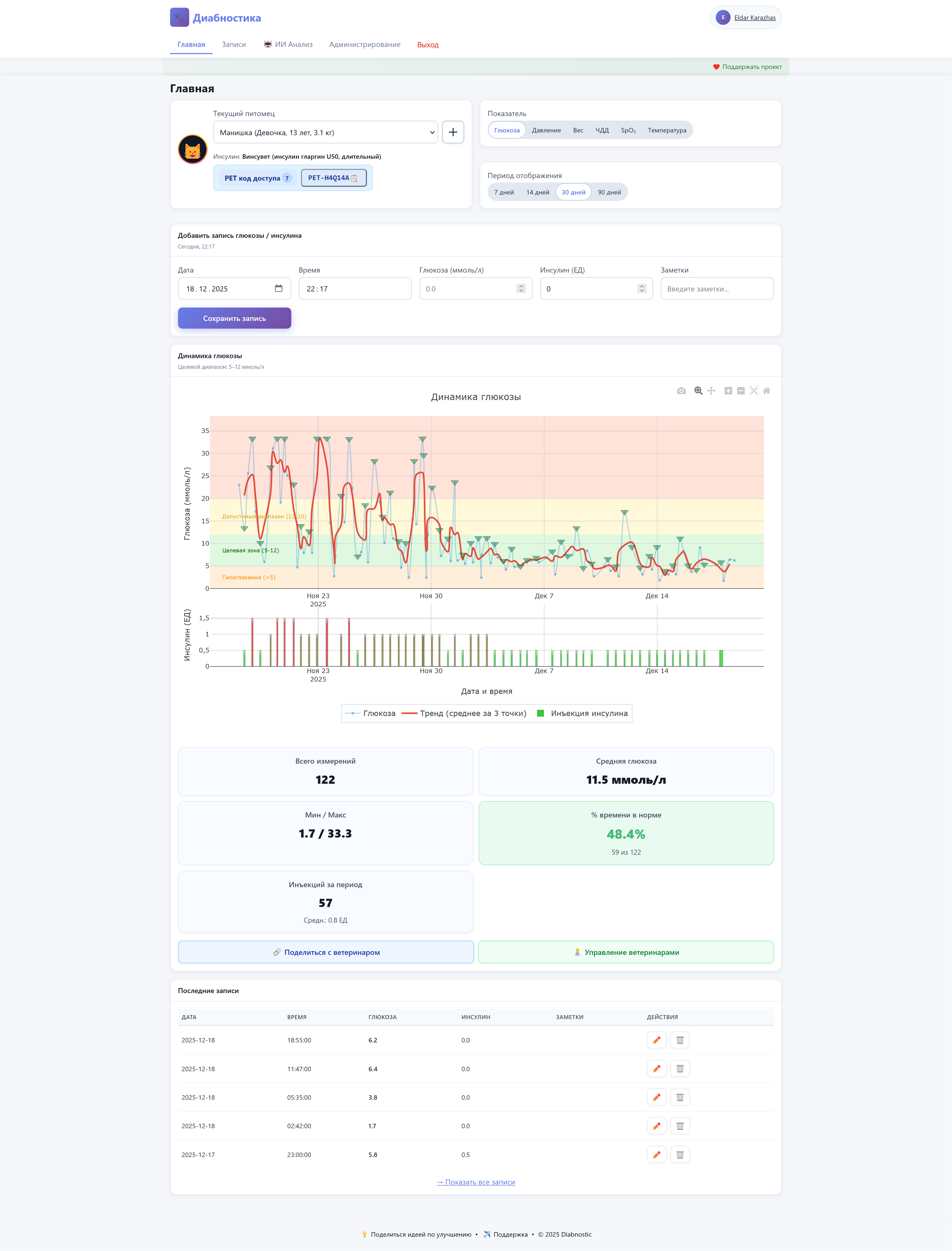Click the Сохранить запись button

tap(234, 318)
